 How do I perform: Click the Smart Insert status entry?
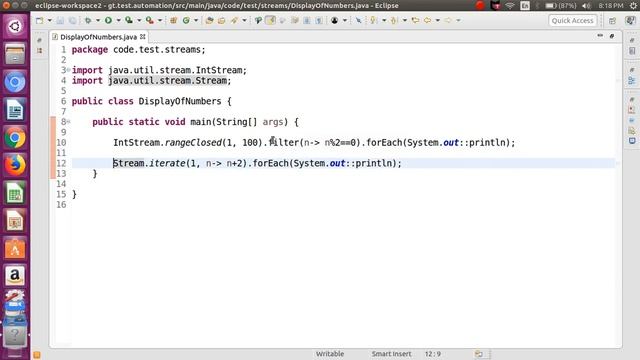(391, 354)
